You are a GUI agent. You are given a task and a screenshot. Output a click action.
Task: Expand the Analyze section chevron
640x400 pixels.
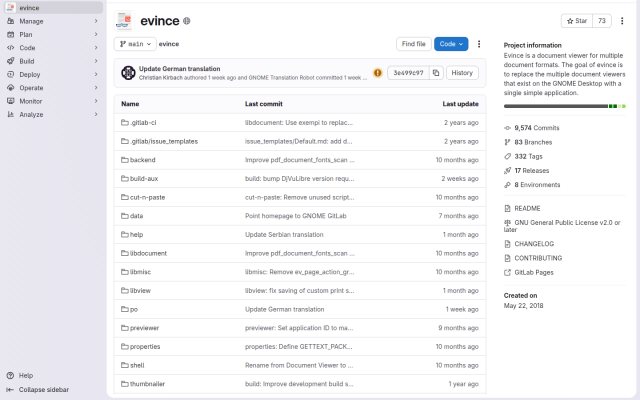(x=96, y=114)
